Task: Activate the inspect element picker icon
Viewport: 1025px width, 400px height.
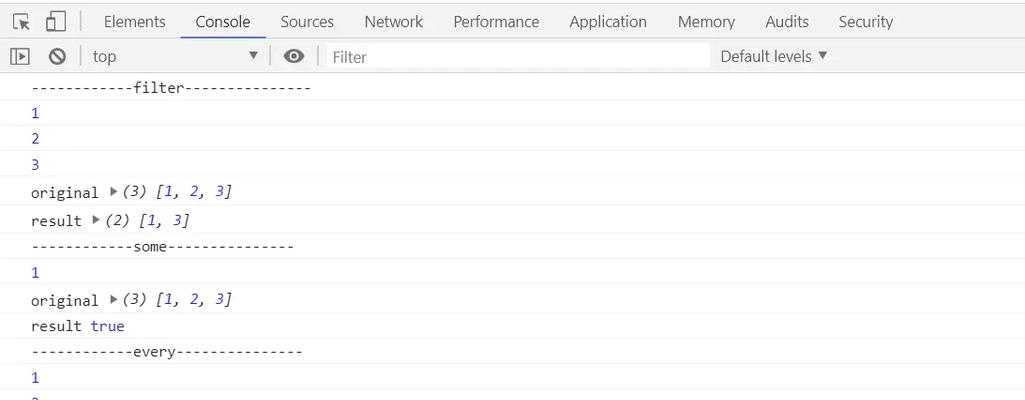Action: click(x=22, y=22)
